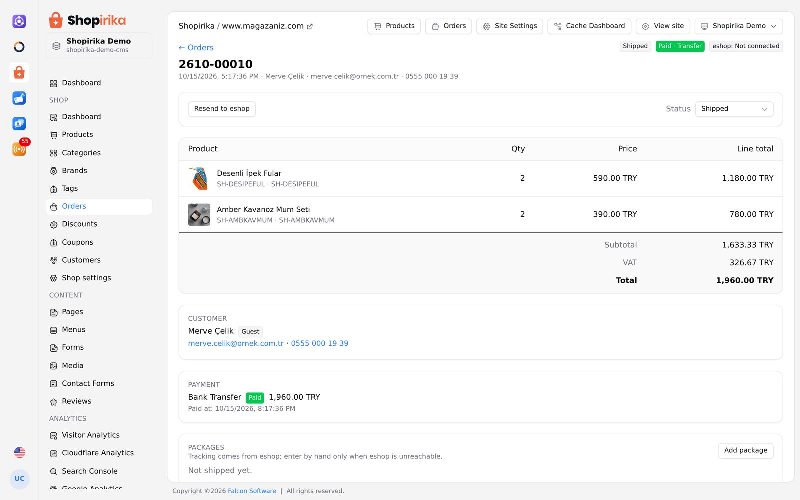Click the Amber Kavanoz Mum Seti product name
The height and width of the screenshot is (500, 800).
pos(263,210)
